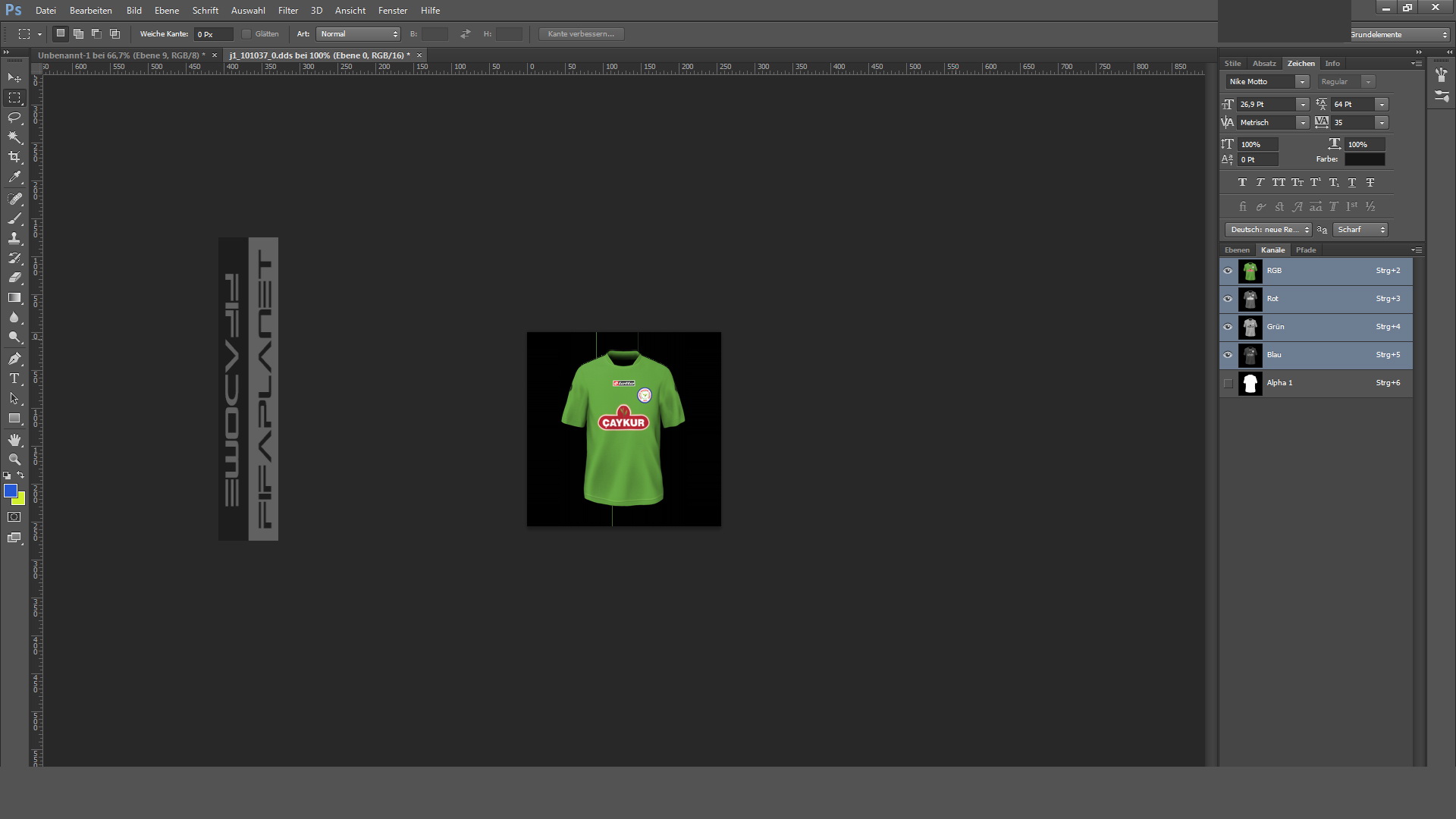This screenshot has height=819, width=1456.
Task: Select the Eyedropper tool
Action: click(14, 177)
